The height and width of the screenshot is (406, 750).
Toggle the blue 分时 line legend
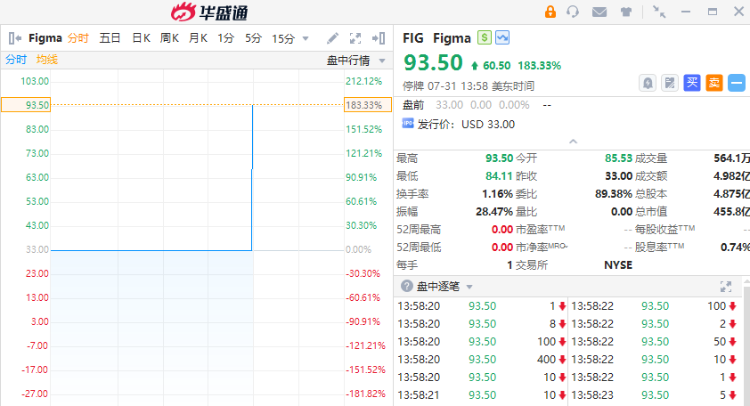pos(16,59)
